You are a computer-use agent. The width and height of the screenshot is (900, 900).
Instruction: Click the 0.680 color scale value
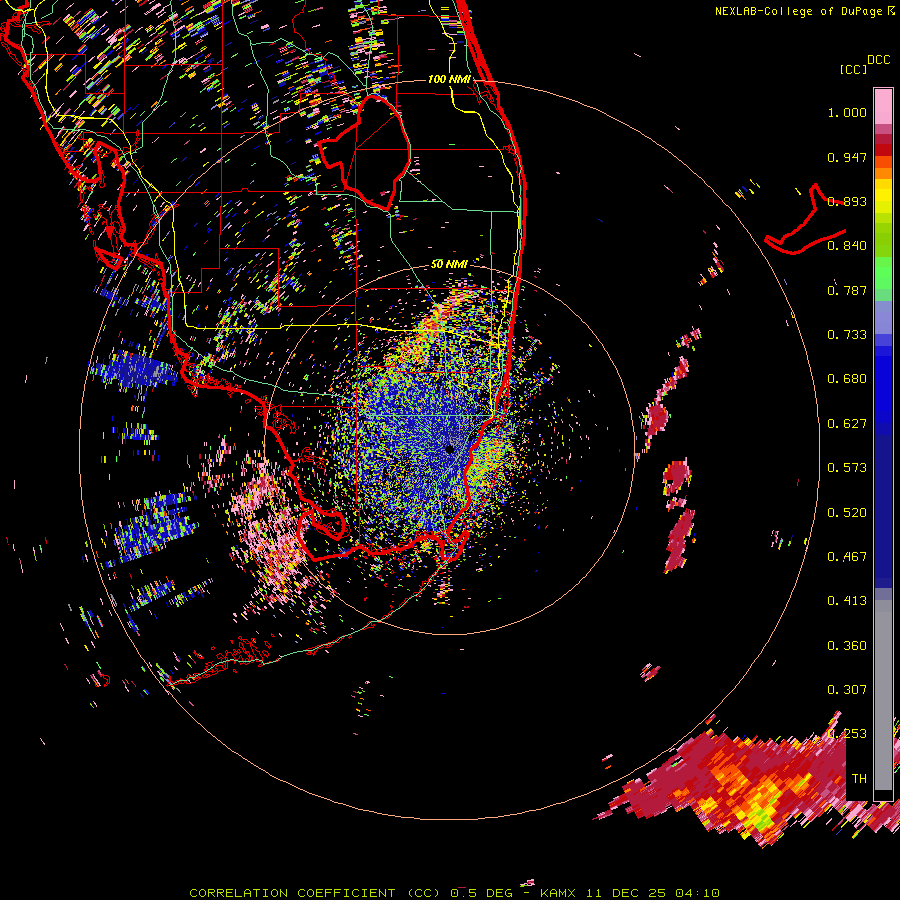click(x=847, y=379)
